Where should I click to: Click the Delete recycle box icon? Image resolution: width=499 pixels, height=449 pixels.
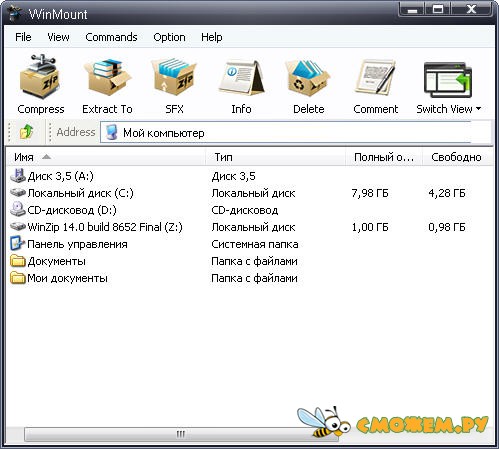tap(308, 77)
